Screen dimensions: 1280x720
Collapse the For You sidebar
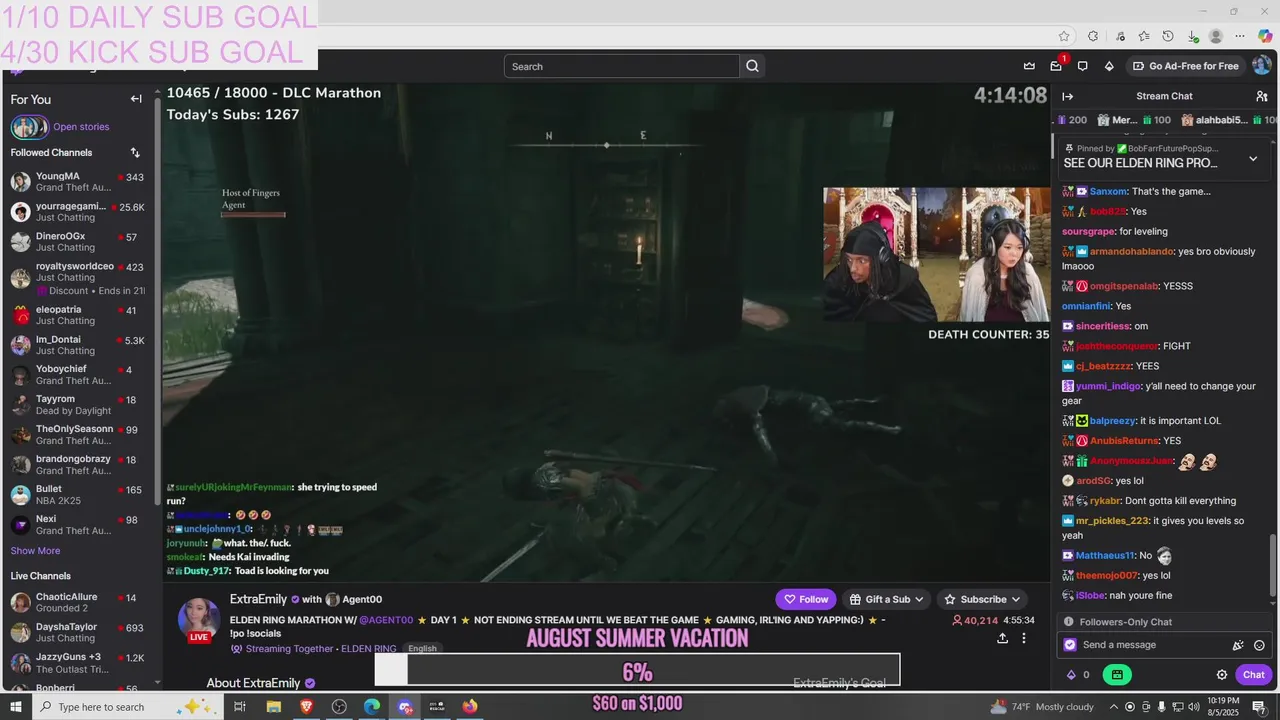coord(136,99)
